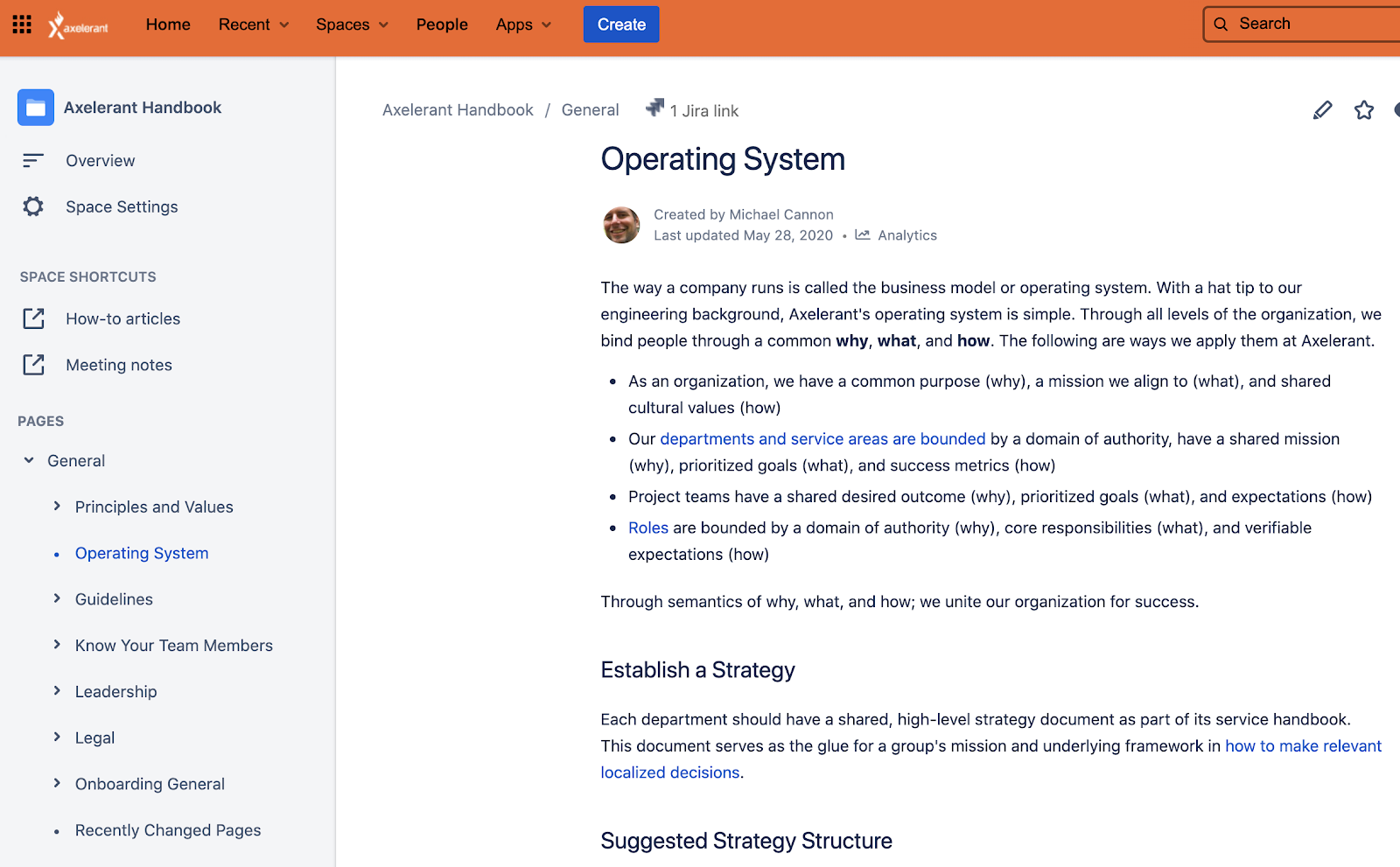Open Space Settings in the sidebar

point(122,207)
